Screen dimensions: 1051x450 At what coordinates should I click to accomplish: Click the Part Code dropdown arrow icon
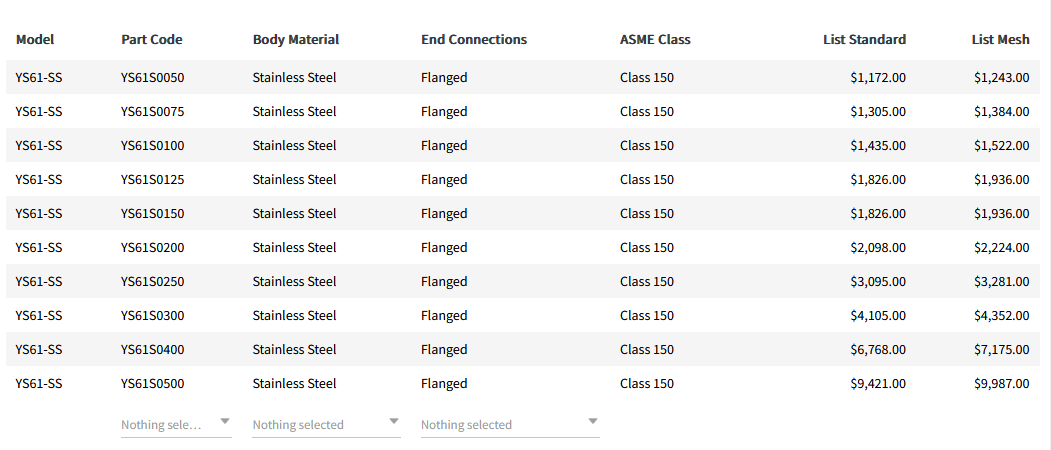(225, 421)
